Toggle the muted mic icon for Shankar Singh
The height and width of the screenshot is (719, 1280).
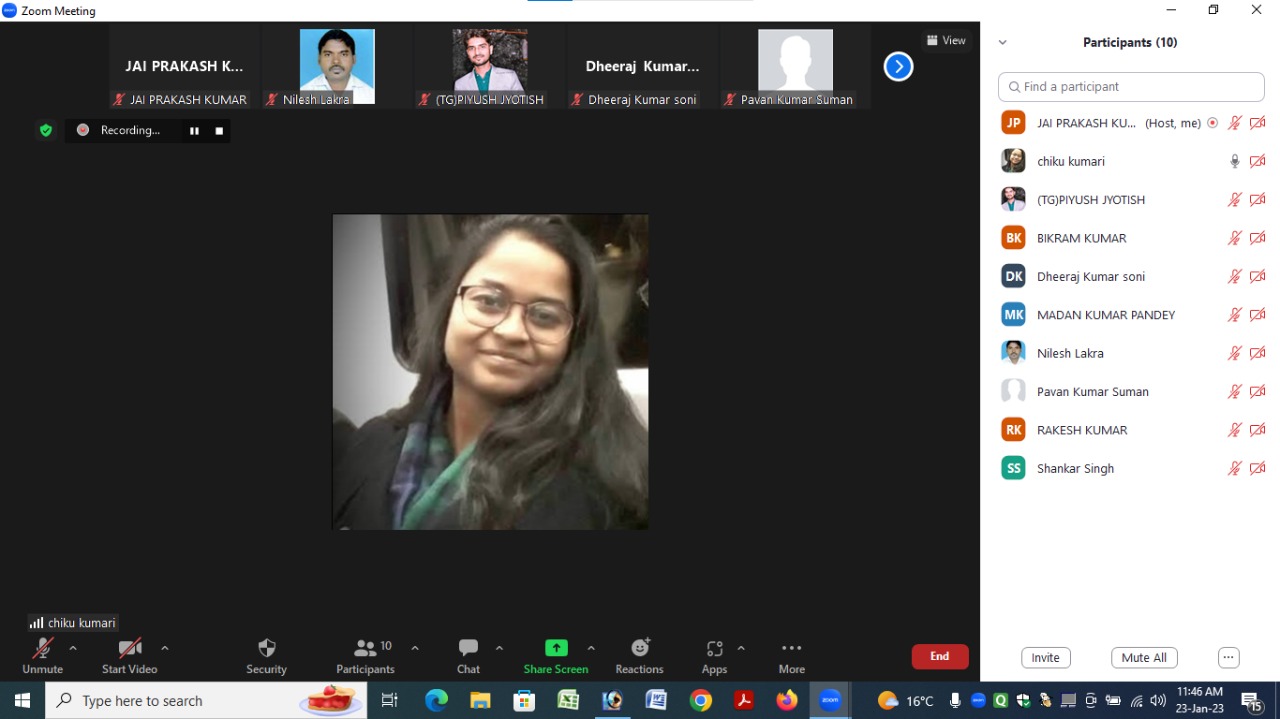click(x=1235, y=468)
